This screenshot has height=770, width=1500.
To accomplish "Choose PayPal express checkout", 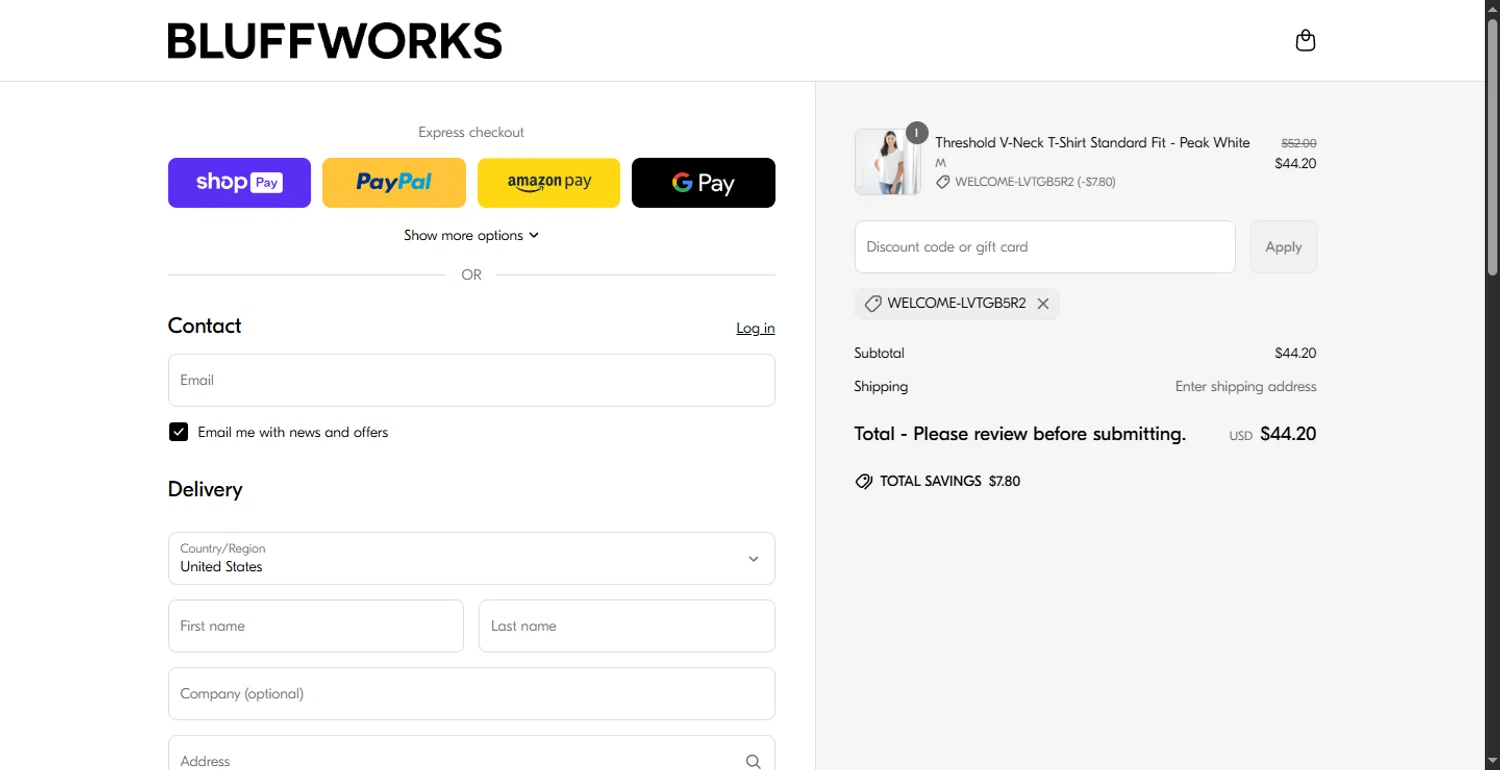I will [x=394, y=183].
